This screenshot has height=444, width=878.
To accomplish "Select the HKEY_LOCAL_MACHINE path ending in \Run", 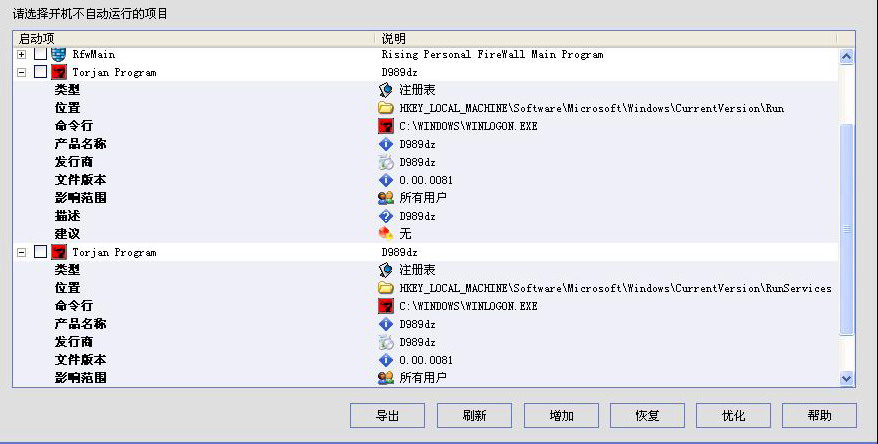I will [x=591, y=108].
